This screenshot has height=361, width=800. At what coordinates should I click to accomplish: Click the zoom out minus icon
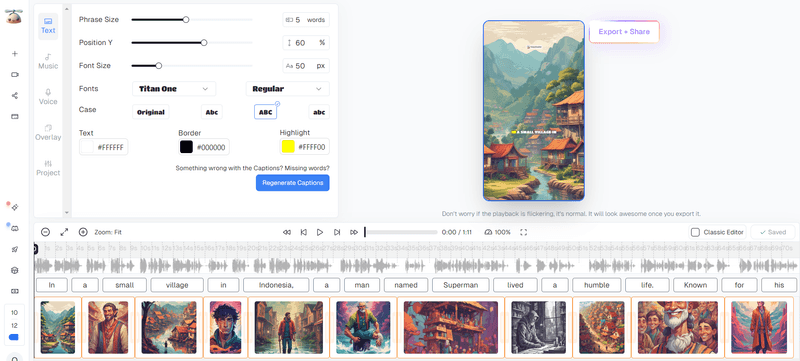[x=45, y=232]
